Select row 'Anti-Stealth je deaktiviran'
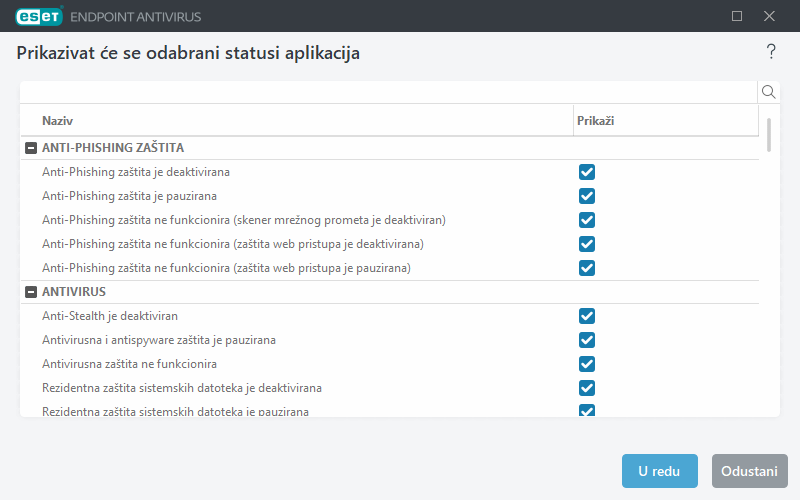 coord(390,316)
